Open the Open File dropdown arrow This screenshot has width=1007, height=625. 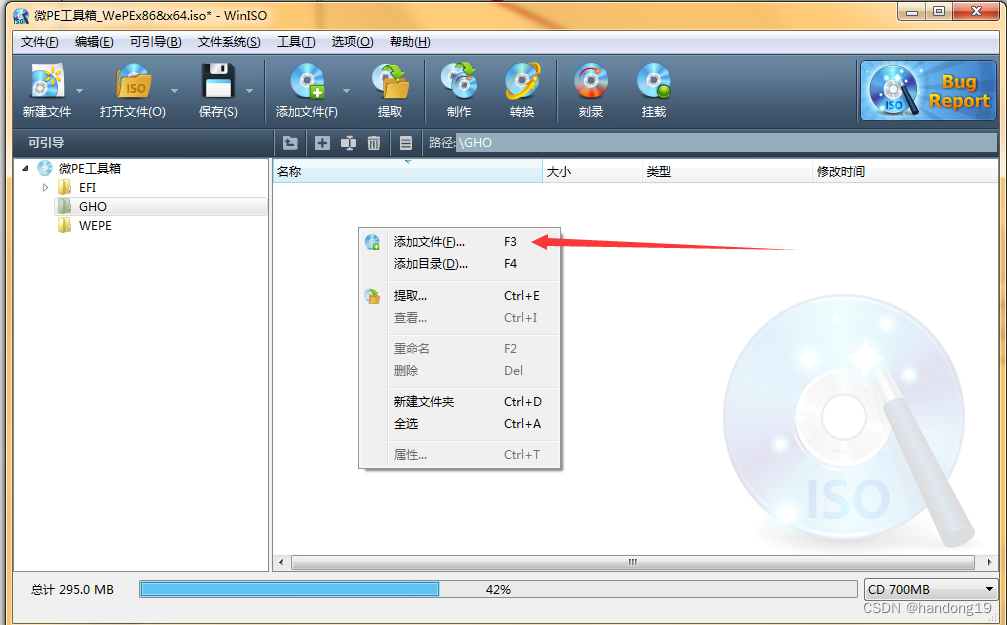pos(175,91)
